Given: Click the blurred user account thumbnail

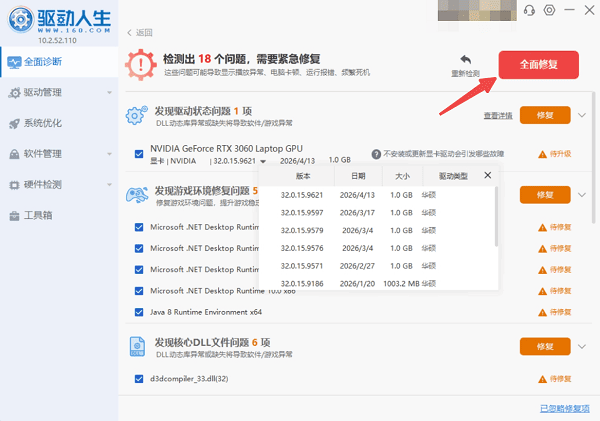Looking at the screenshot, I should coord(477,10).
